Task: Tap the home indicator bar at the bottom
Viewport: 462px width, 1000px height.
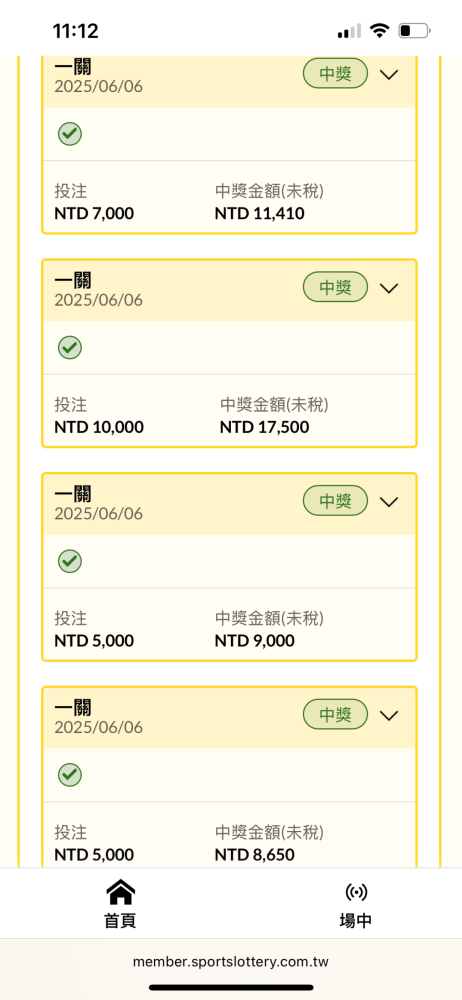Action: (231, 987)
